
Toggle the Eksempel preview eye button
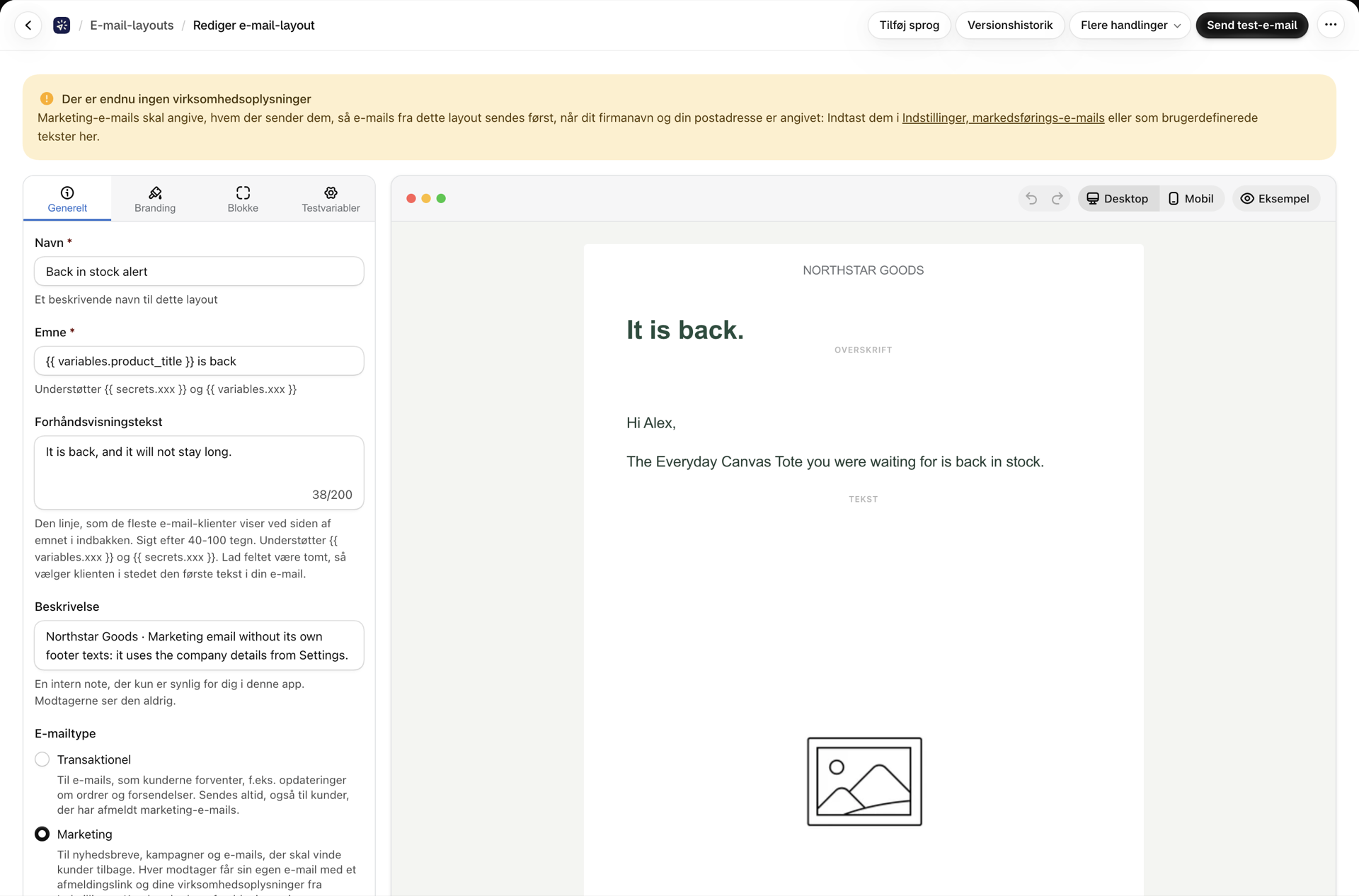pyautogui.click(x=1275, y=199)
